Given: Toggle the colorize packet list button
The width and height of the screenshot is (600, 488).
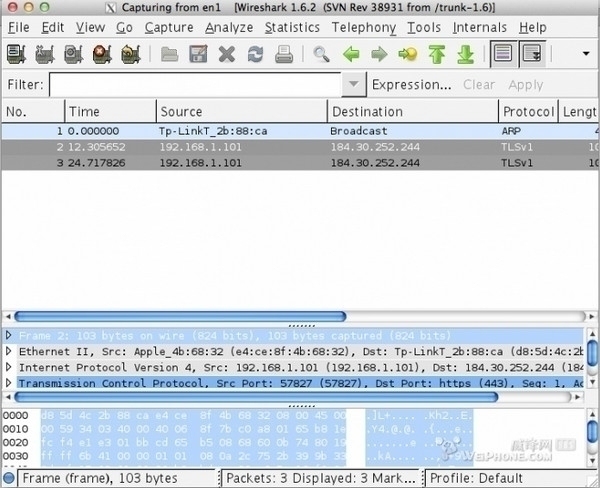Looking at the screenshot, I should (x=504, y=53).
